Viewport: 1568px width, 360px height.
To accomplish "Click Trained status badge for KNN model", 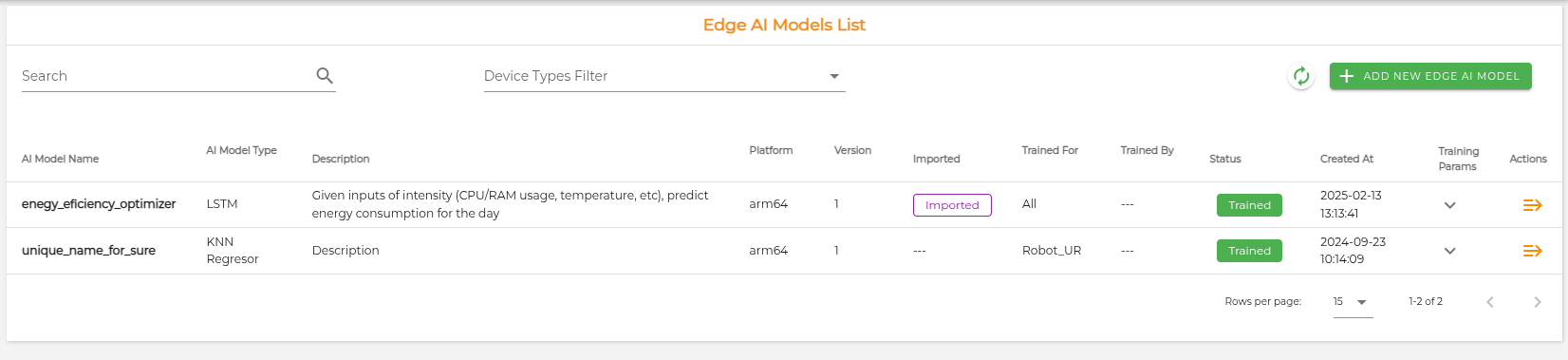I will [1249, 251].
